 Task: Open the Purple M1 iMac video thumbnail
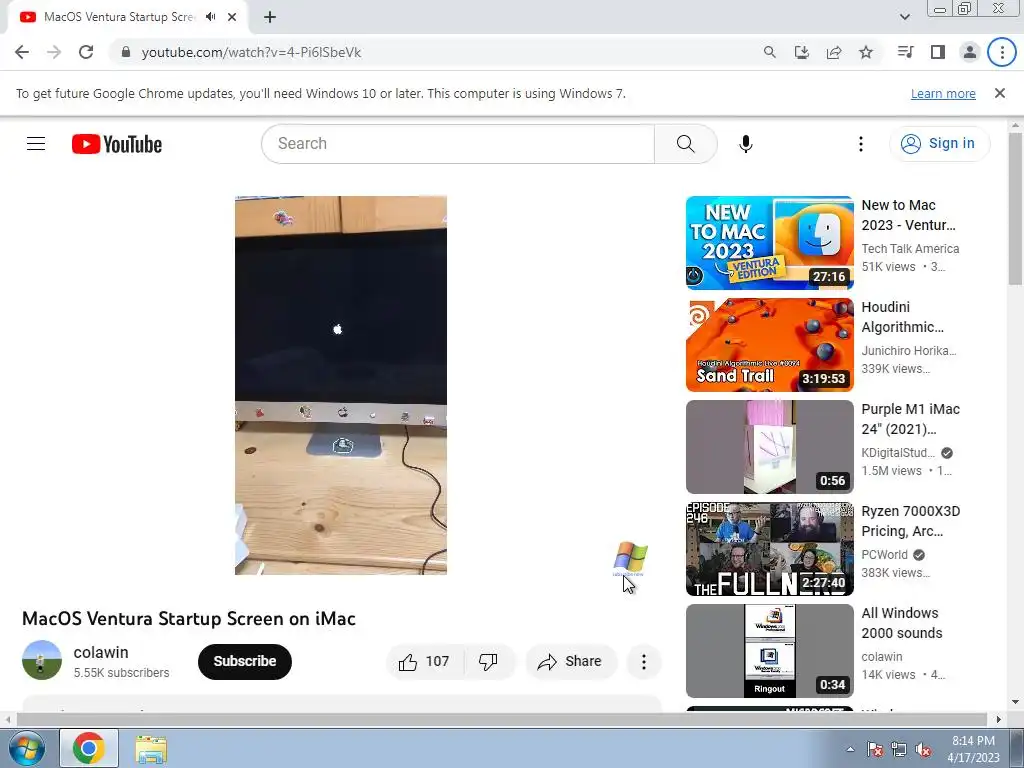click(x=769, y=447)
